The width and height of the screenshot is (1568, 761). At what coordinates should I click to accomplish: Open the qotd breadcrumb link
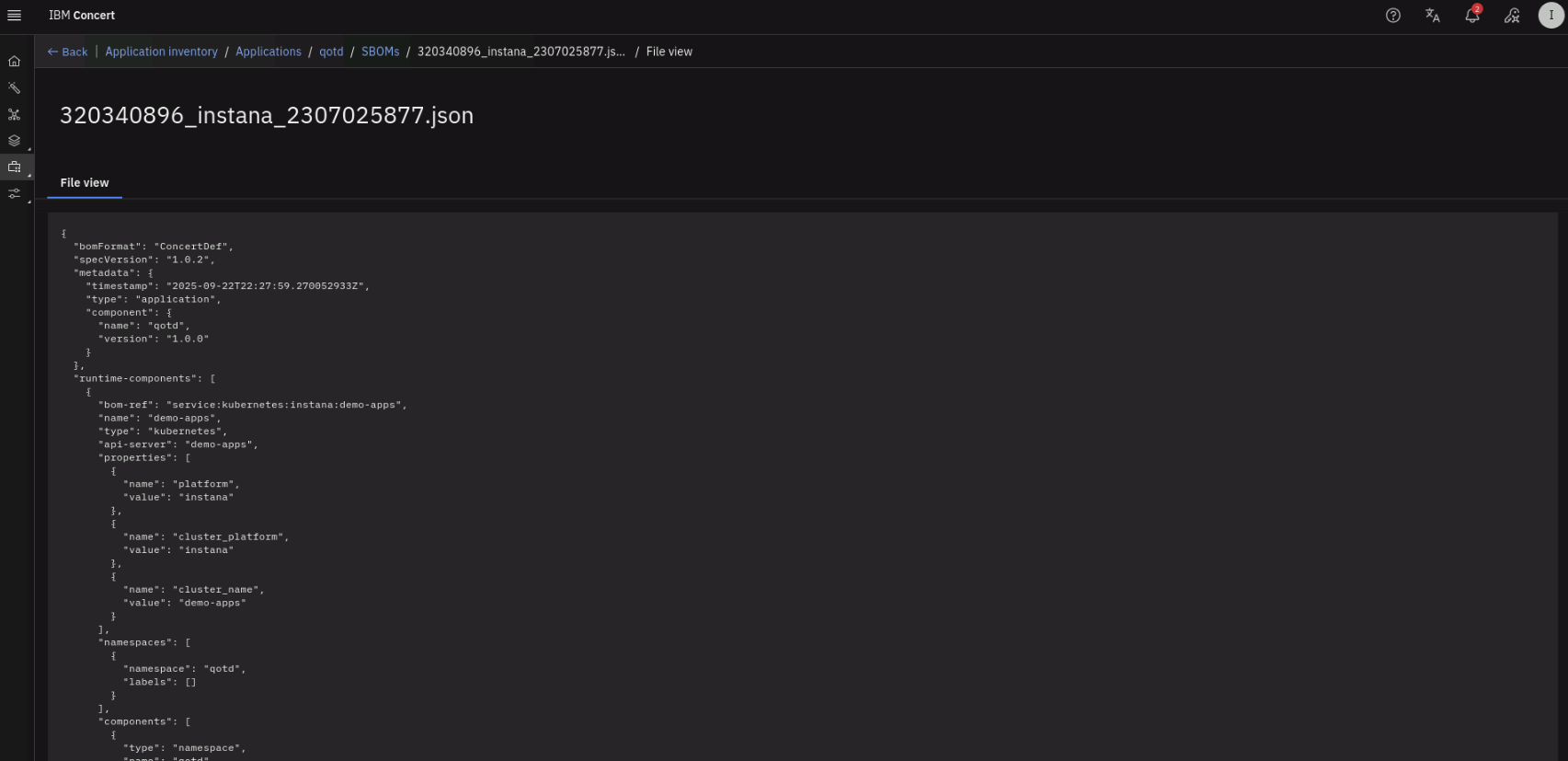coord(331,52)
